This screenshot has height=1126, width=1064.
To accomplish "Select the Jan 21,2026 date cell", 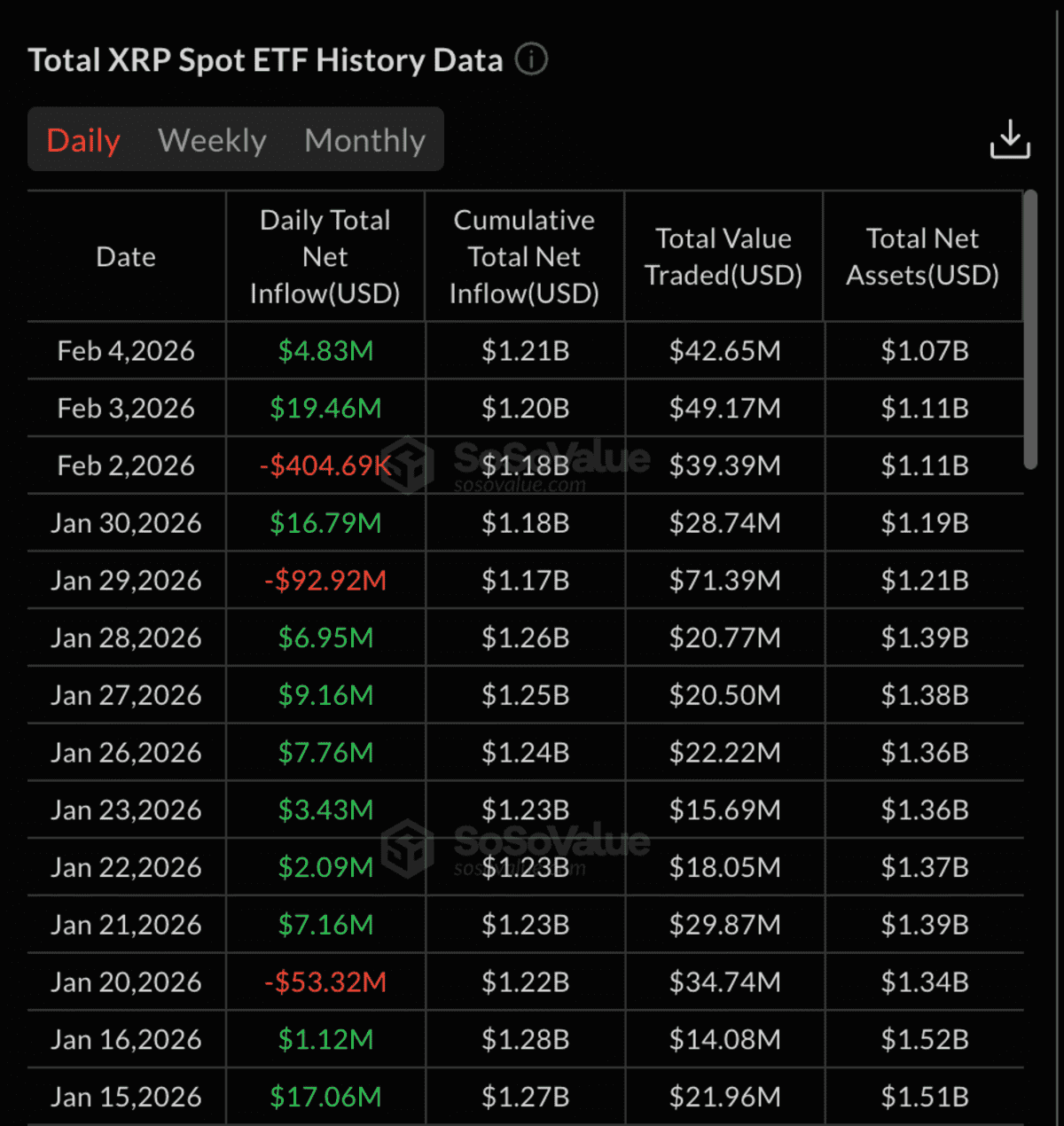I will pyautogui.click(x=126, y=925).
